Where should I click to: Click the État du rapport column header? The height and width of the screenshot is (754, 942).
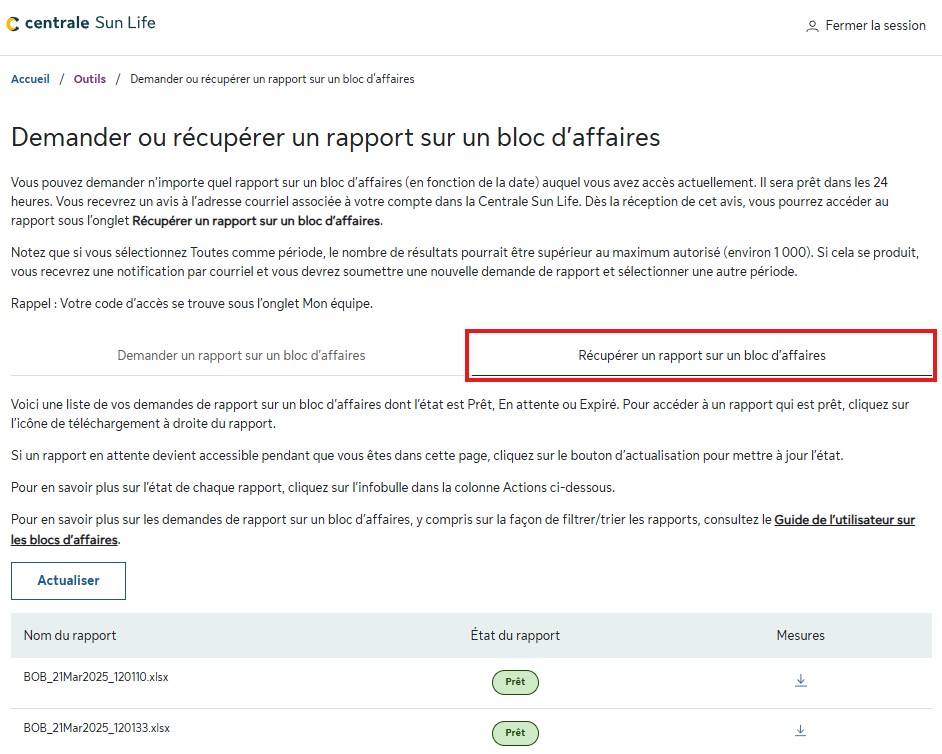coord(515,635)
